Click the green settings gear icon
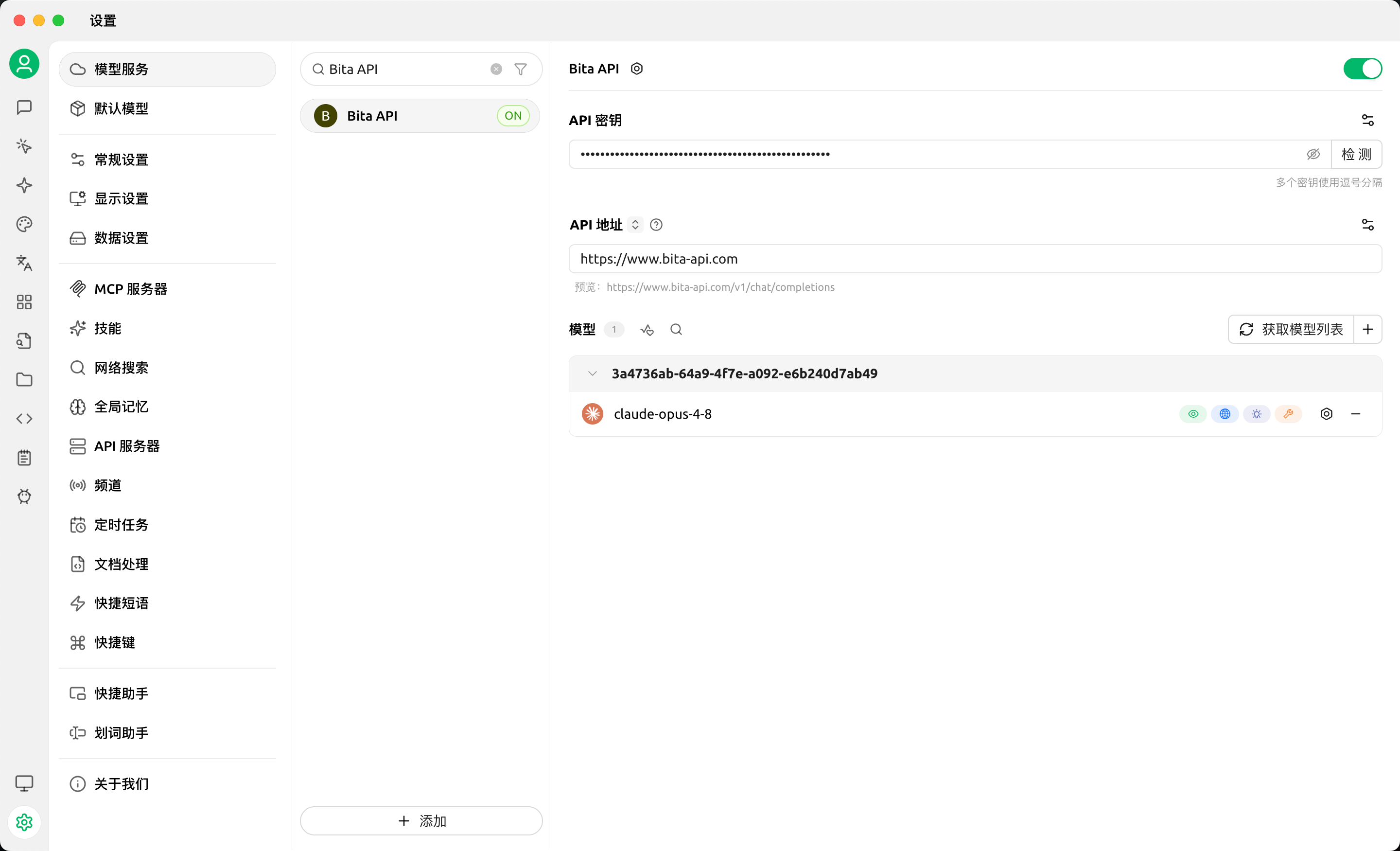 (24, 822)
